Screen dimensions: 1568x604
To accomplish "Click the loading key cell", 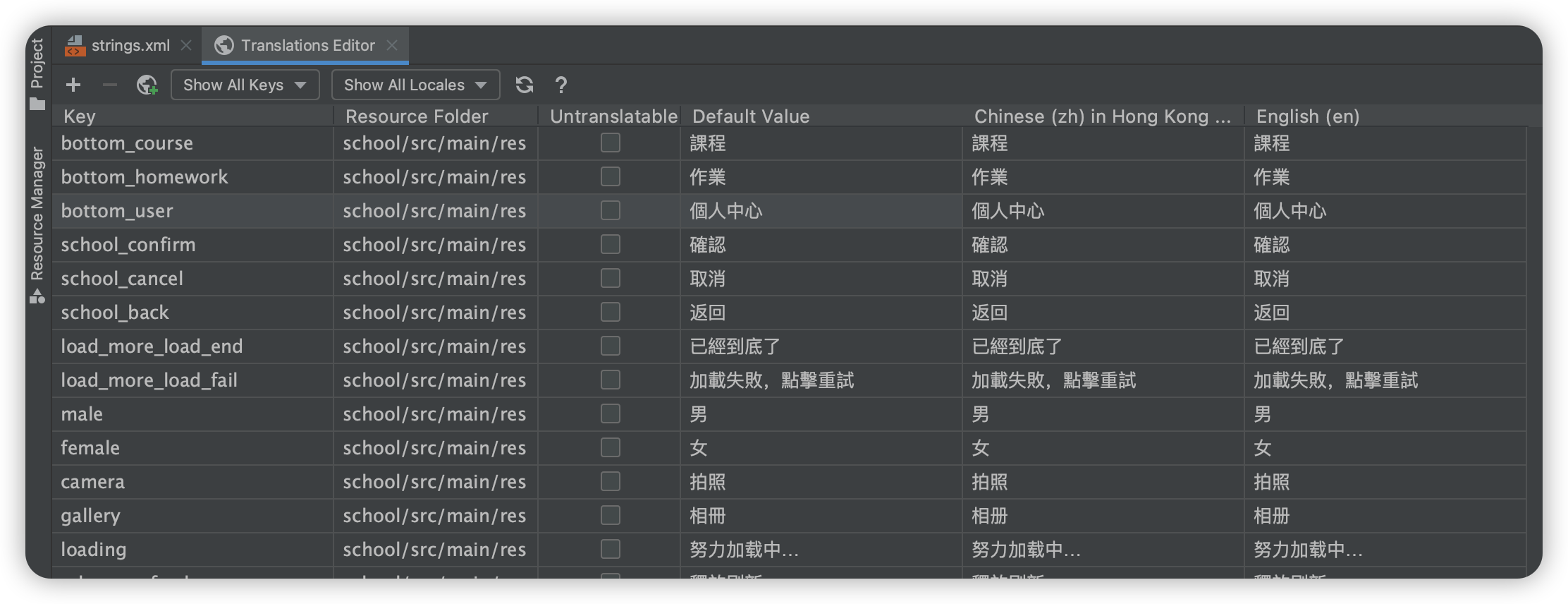I will [192, 550].
